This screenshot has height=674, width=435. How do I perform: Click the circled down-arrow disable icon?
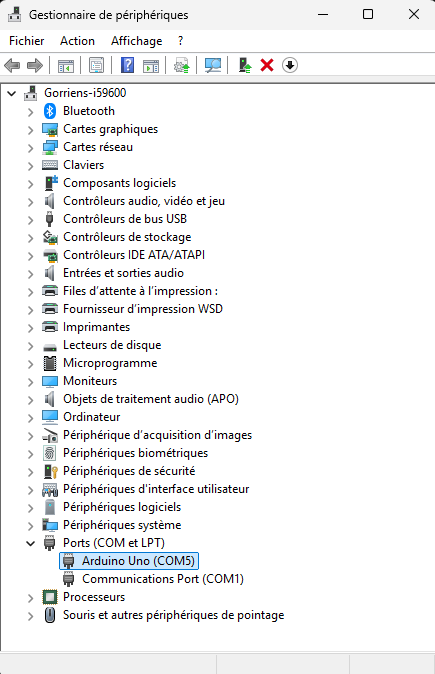(290, 65)
